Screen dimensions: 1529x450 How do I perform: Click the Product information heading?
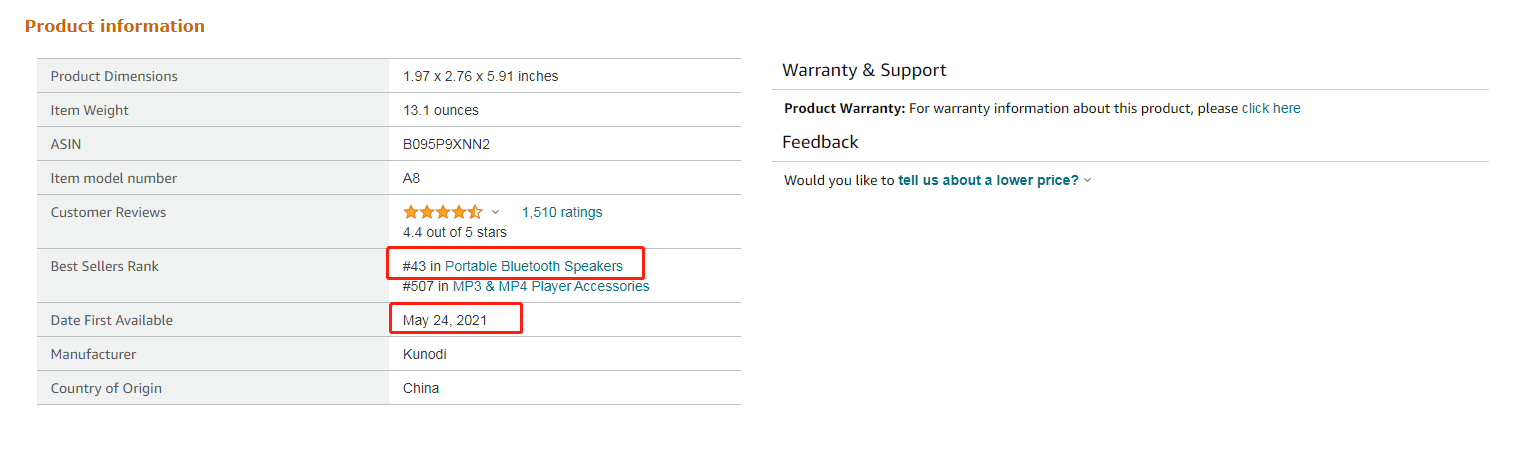tap(114, 26)
